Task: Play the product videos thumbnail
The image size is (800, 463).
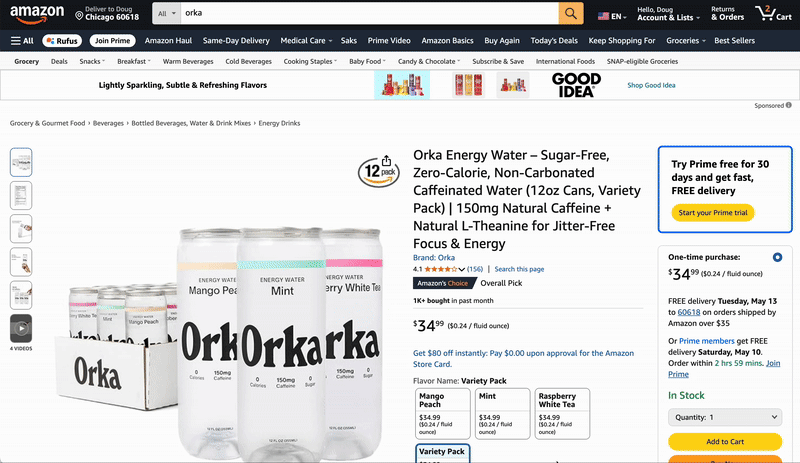Action: (21, 328)
